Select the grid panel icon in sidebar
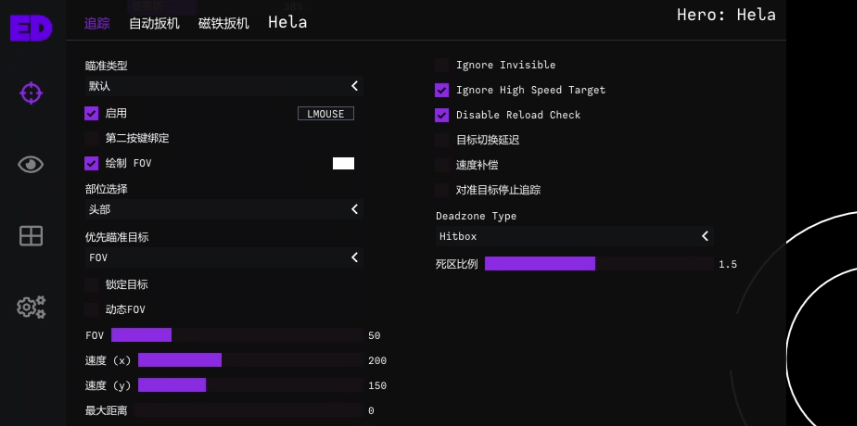Viewport: 857px width, 426px height. click(x=31, y=236)
